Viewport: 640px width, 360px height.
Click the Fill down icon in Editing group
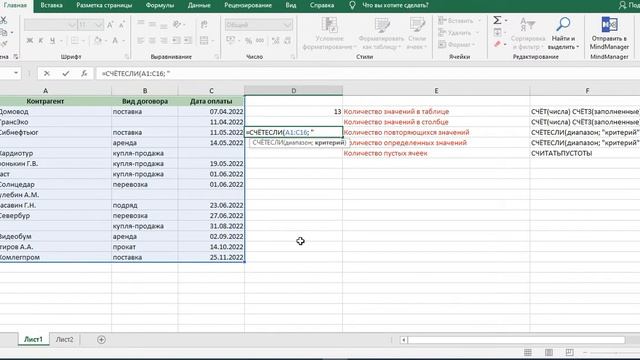(498, 32)
